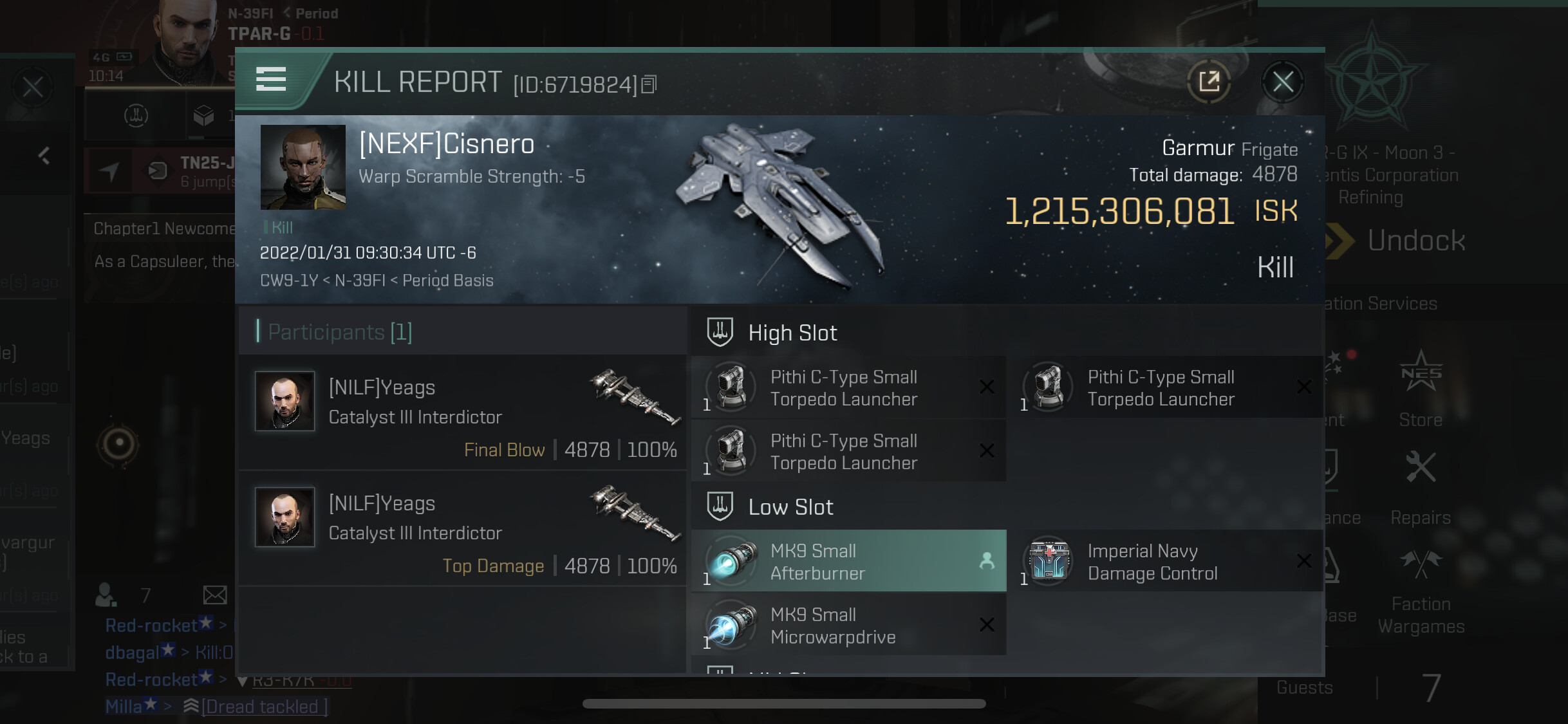Select the MK9 Small Microwarpdrive icon

pos(732,625)
